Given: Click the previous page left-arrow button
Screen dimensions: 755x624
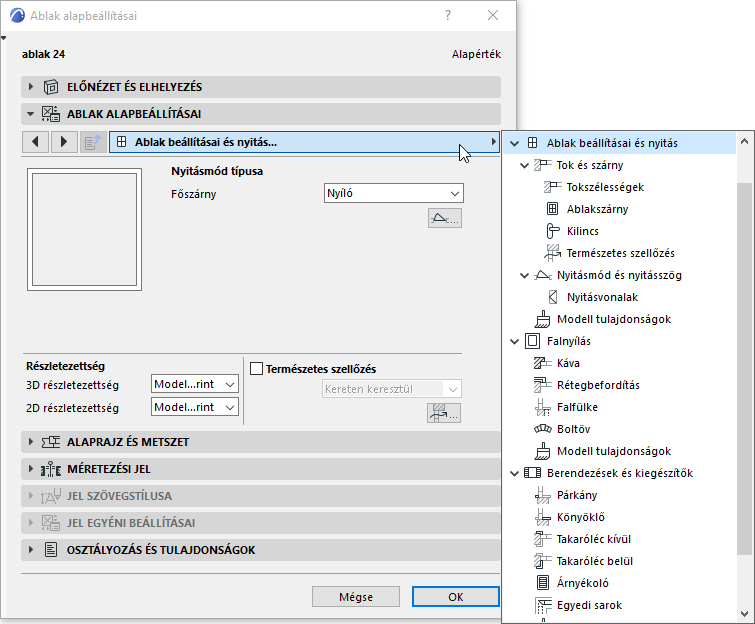Looking at the screenshot, I should [x=35, y=142].
